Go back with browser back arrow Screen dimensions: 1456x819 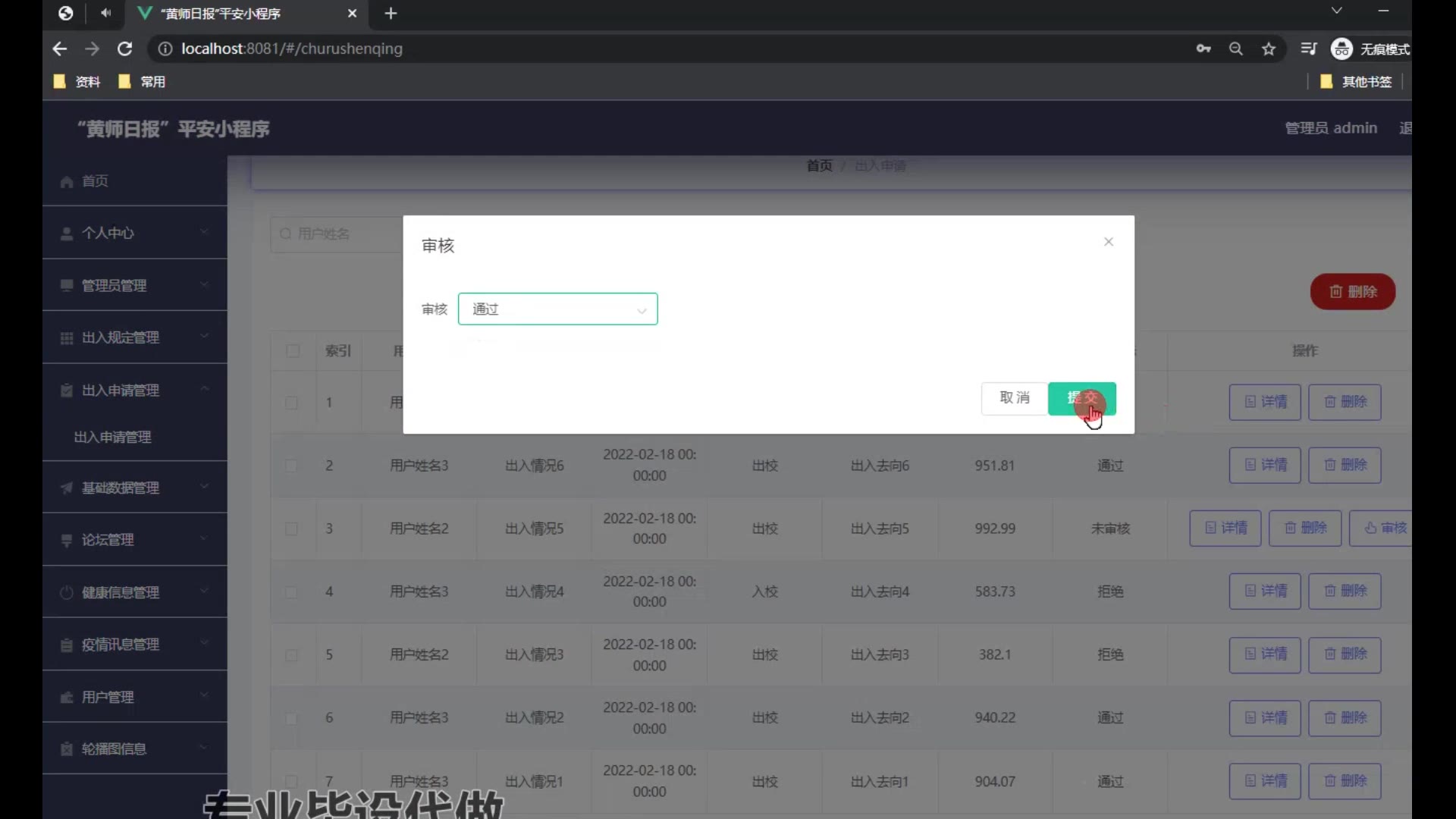pos(60,49)
